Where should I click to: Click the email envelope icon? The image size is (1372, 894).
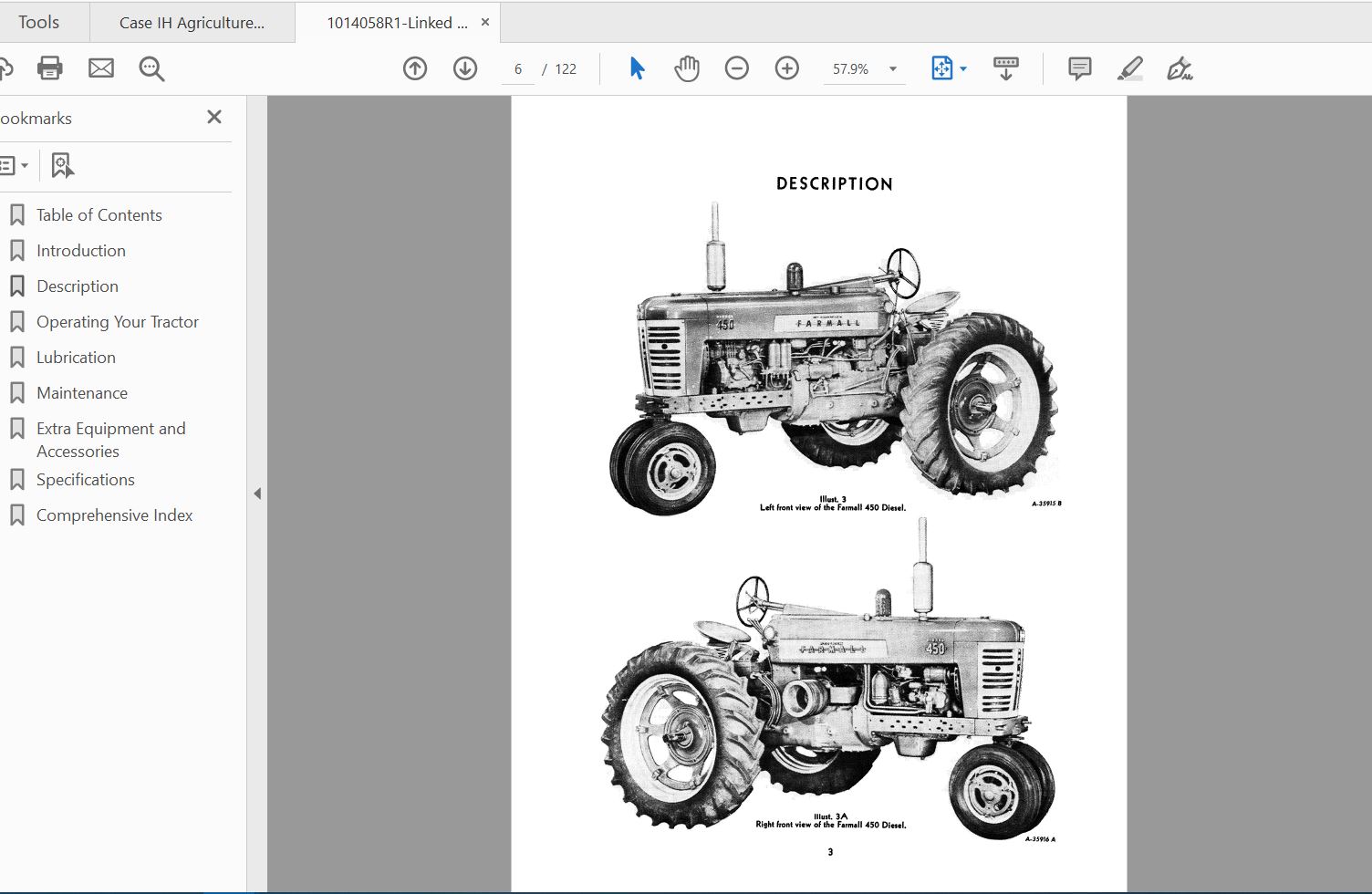tap(101, 68)
